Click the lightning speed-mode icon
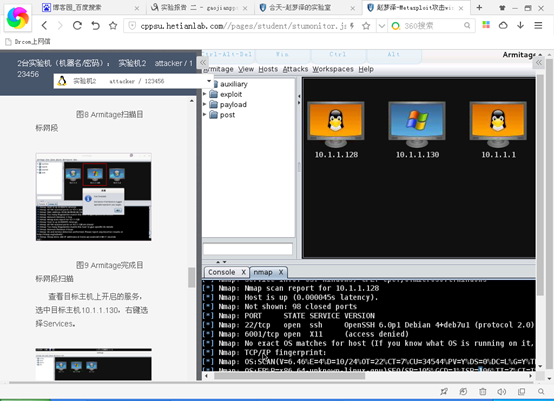Screen dimensions: 554x401 [x=352, y=25]
